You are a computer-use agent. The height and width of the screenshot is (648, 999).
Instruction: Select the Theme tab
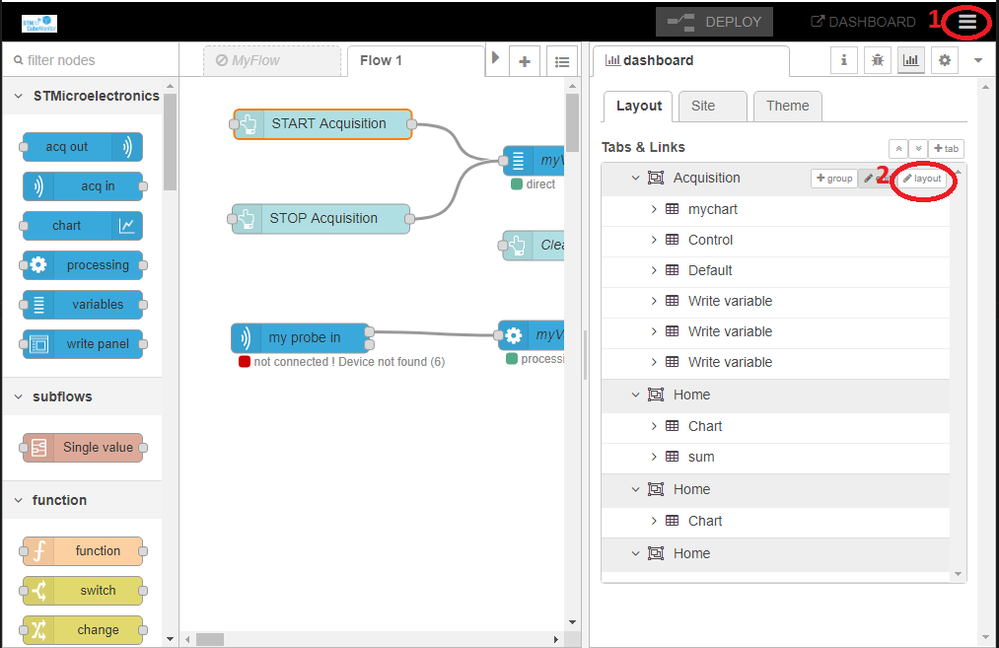[787, 106]
